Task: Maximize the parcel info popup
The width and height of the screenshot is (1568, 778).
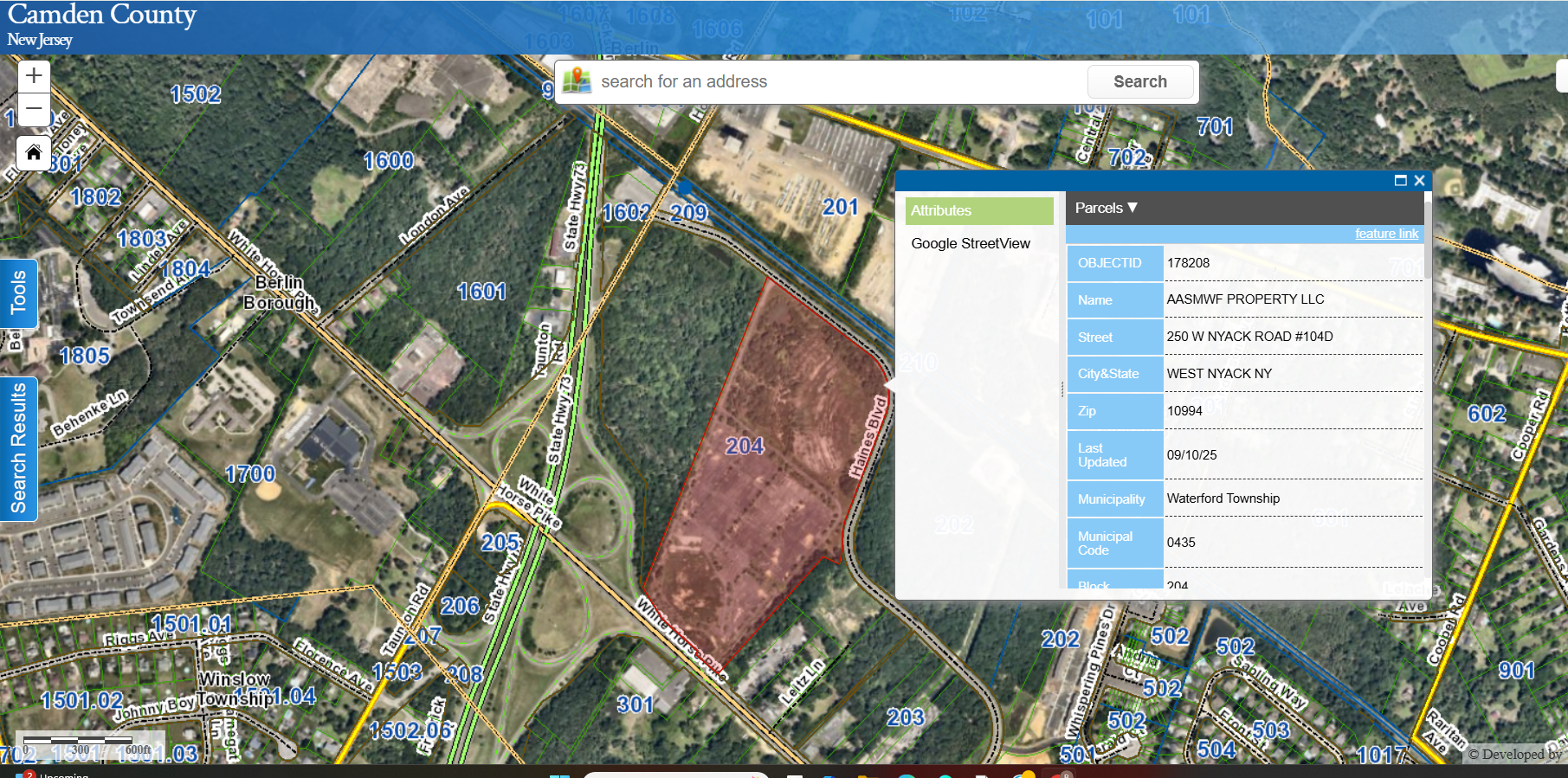Action: pyautogui.click(x=1400, y=181)
